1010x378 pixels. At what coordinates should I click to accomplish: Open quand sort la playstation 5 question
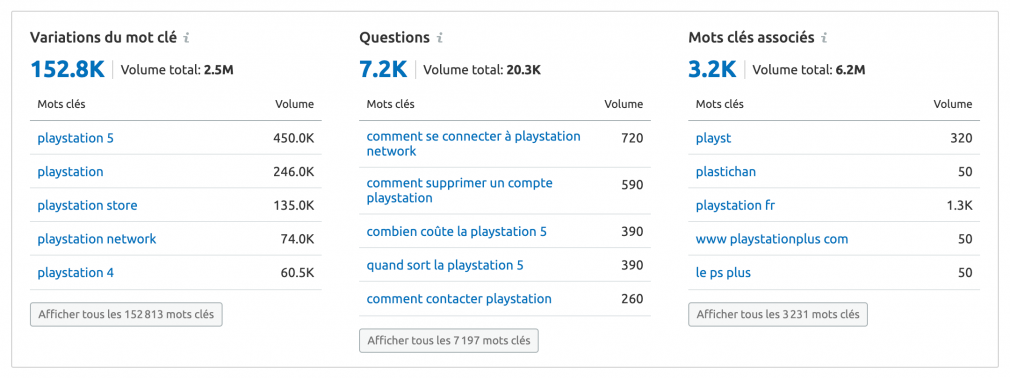click(445, 265)
